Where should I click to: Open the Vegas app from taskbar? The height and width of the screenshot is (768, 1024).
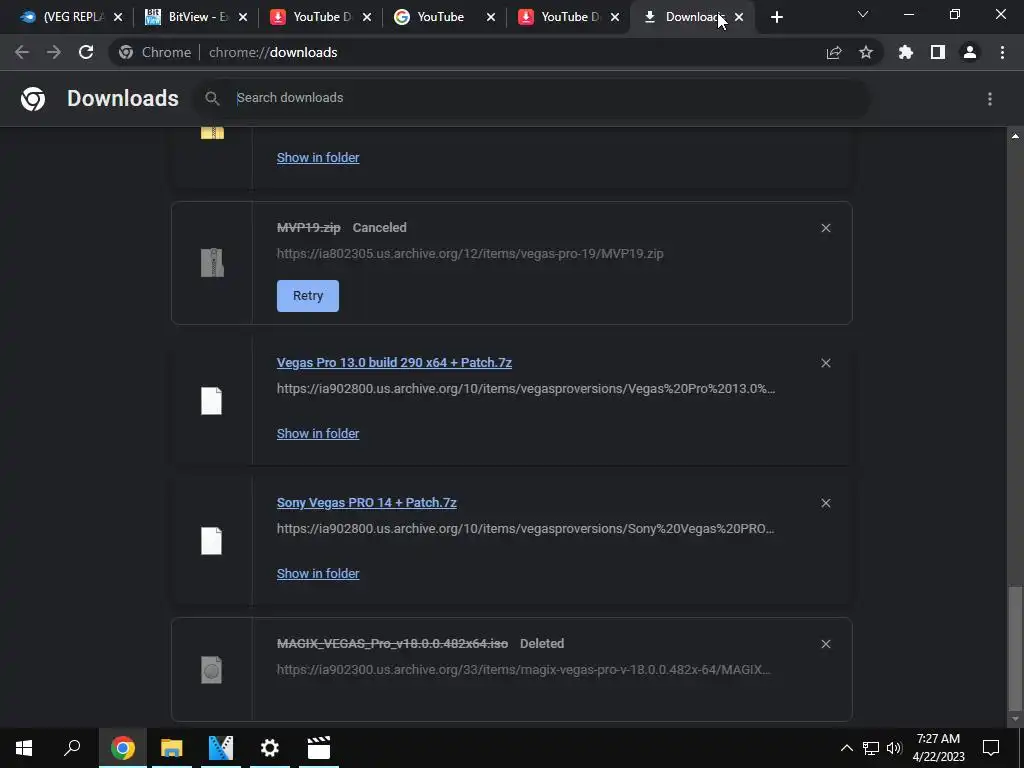click(221, 748)
